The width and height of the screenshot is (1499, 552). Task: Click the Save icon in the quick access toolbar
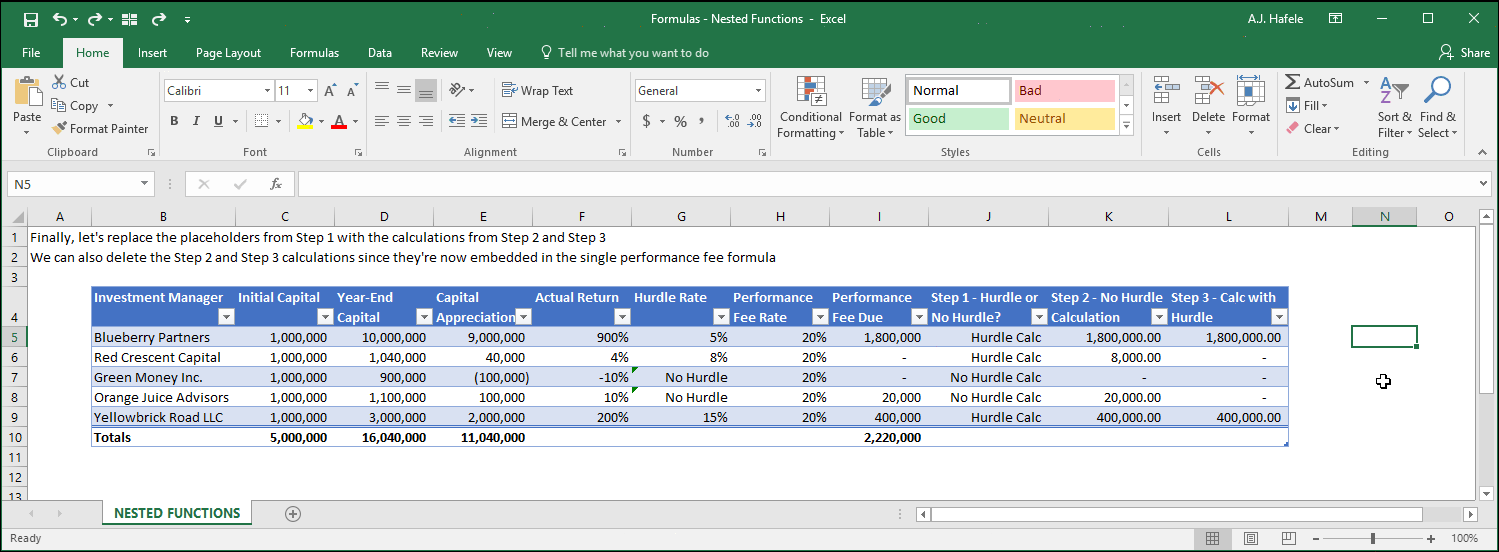pyautogui.click(x=30, y=19)
